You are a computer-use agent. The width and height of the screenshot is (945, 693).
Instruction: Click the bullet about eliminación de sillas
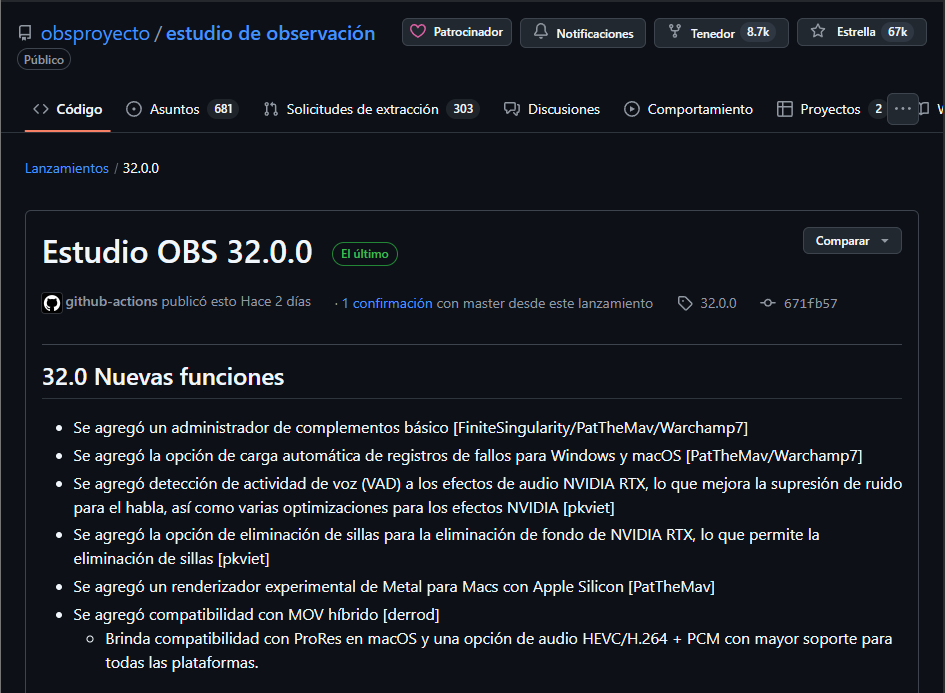[447, 547]
